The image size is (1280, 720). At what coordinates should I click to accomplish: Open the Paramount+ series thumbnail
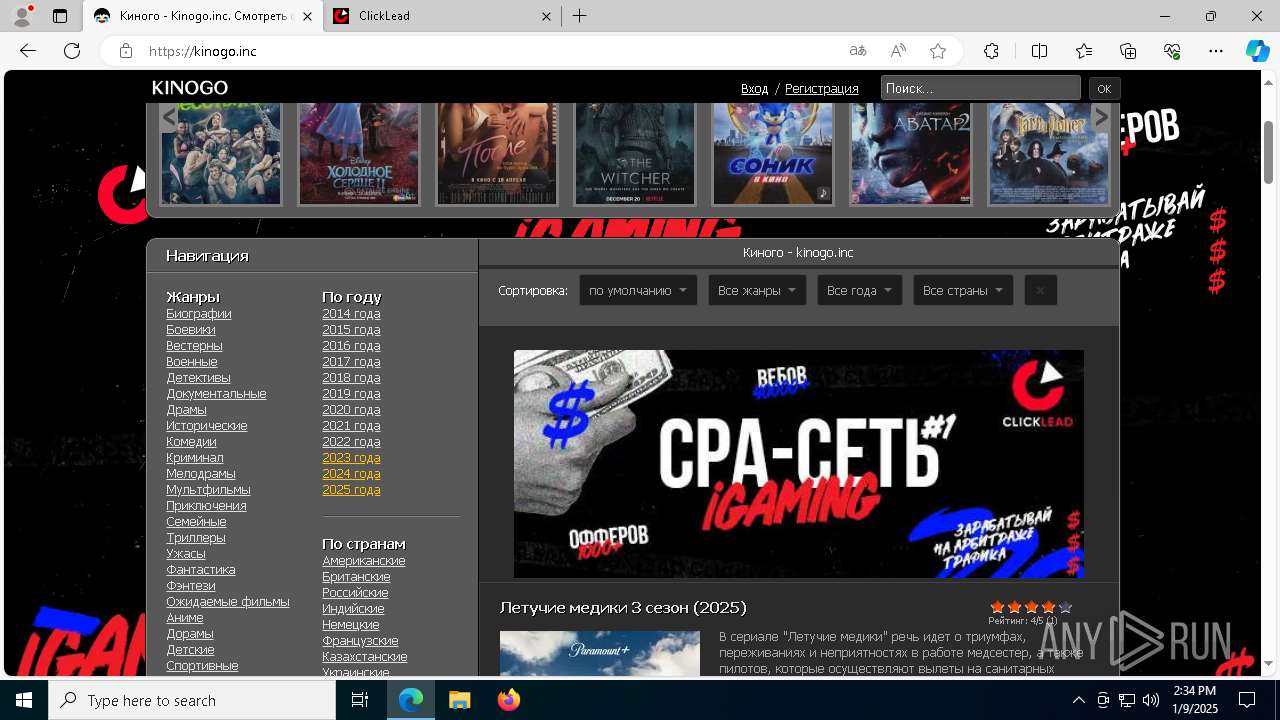(x=600, y=653)
